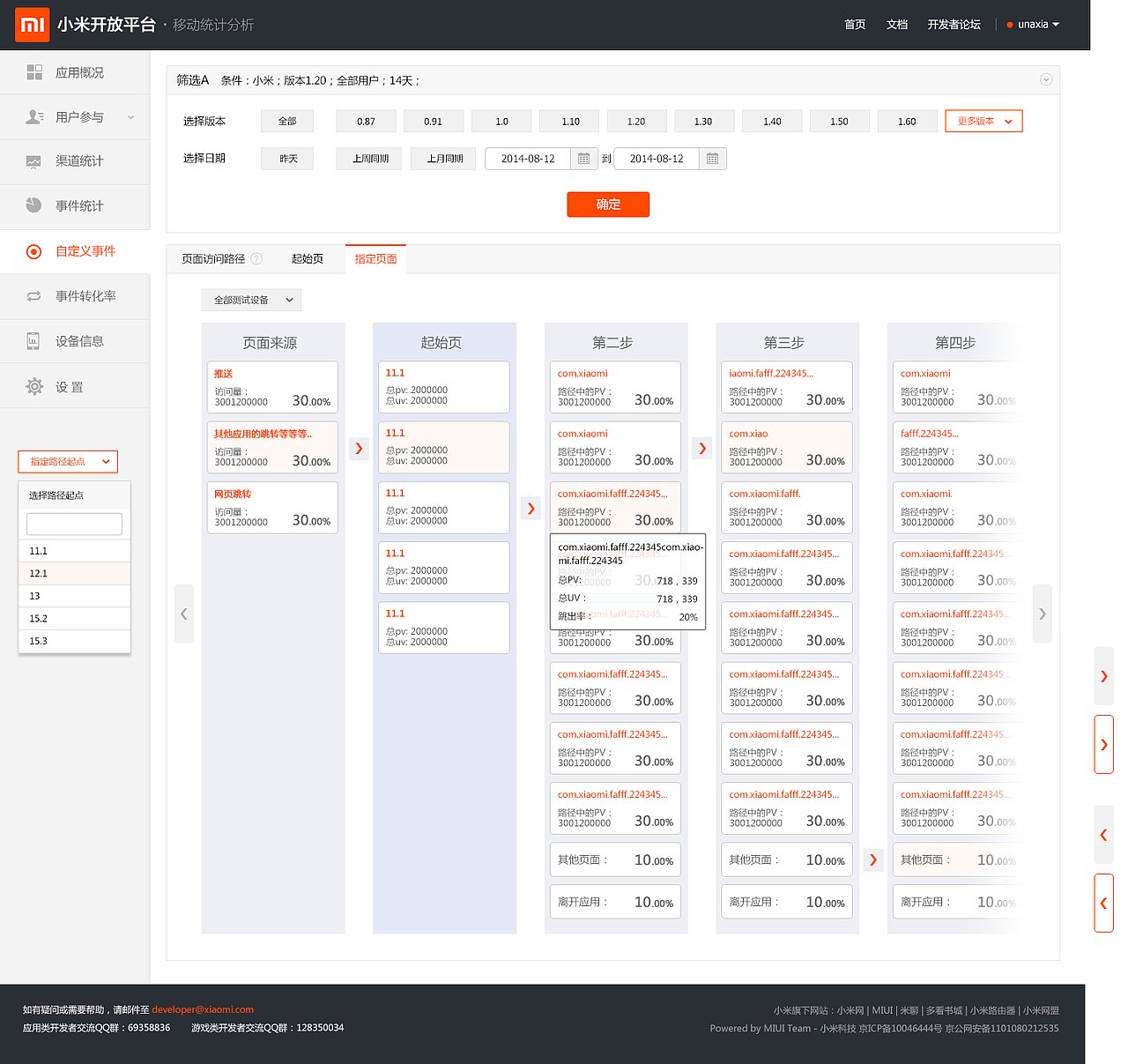Go to 首页 in top navigation
This screenshot has width=1128, height=1064.
point(855,25)
